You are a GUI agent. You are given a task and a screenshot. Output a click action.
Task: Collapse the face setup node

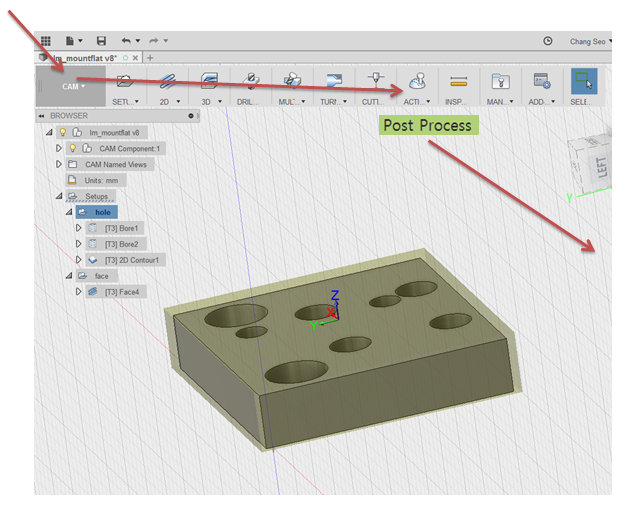(x=69, y=275)
